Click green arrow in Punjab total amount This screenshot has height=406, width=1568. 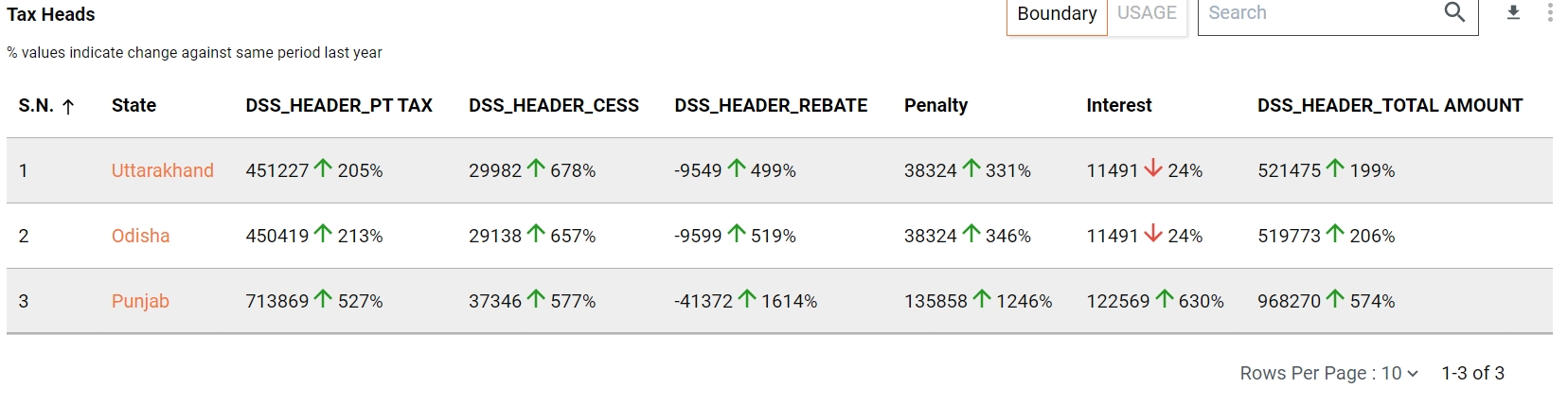click(x=1335, y=299)
